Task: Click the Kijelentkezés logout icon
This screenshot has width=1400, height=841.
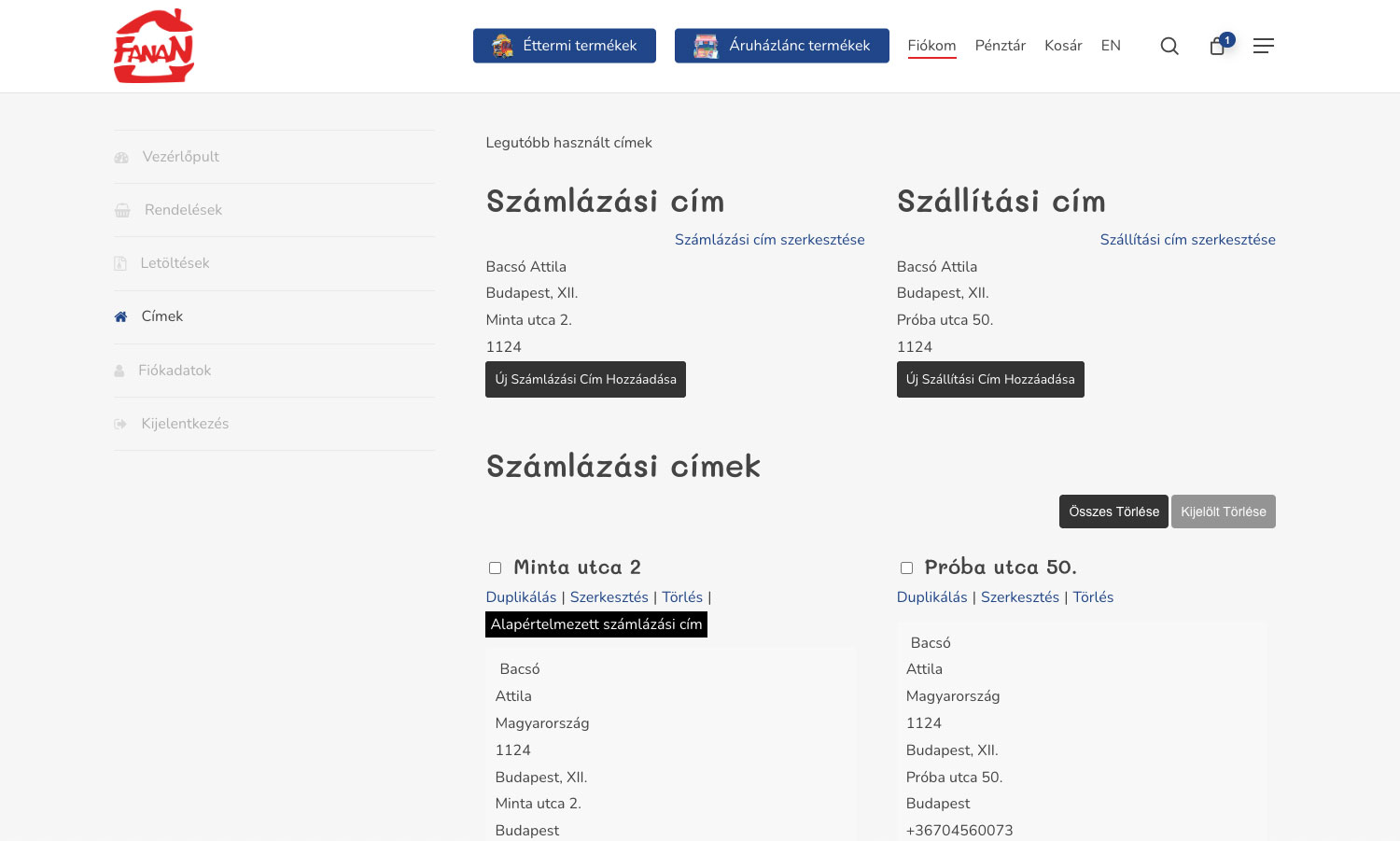Action: coord(120,424)
